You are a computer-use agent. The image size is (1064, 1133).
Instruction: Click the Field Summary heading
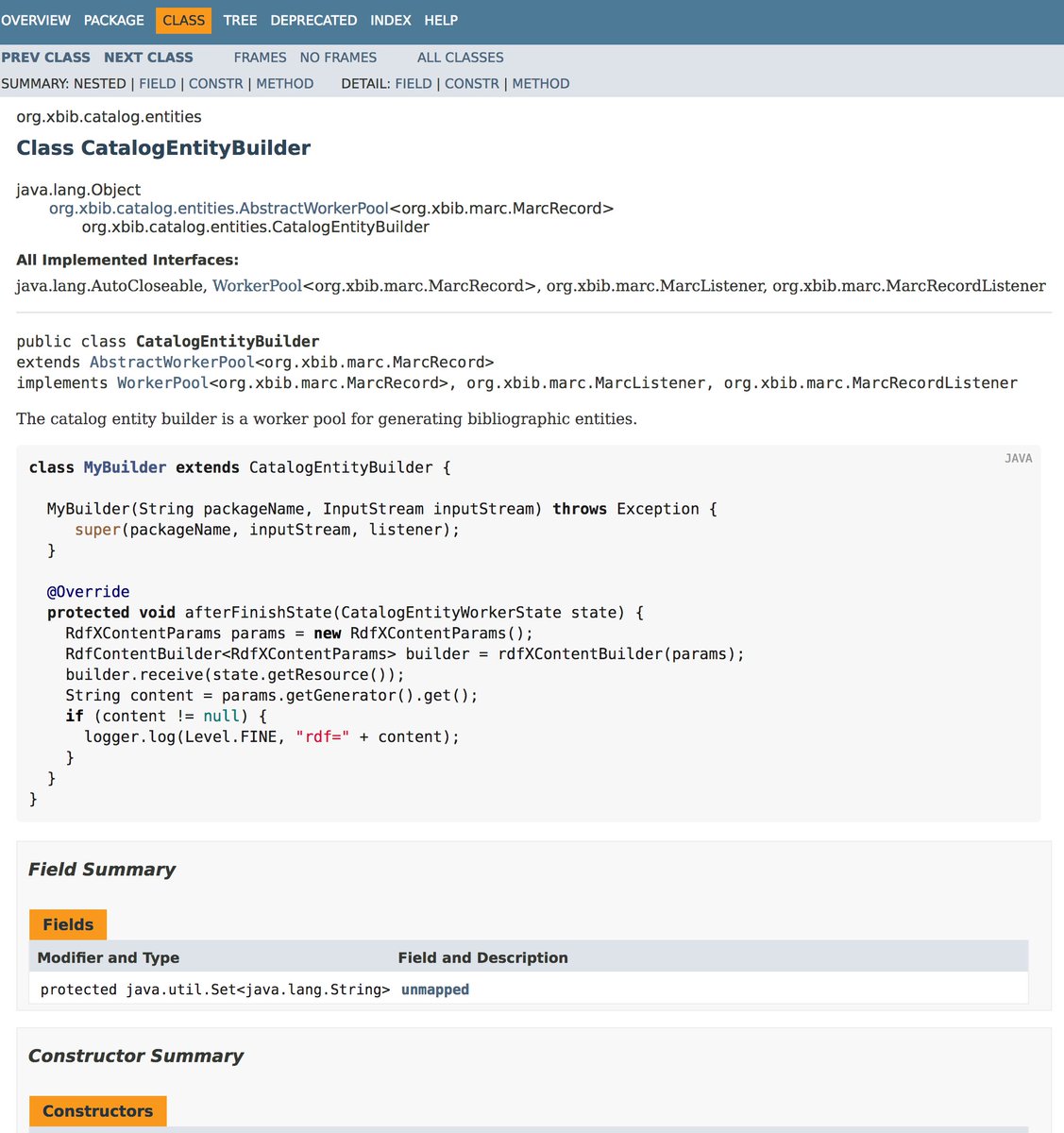pos(102,870)
